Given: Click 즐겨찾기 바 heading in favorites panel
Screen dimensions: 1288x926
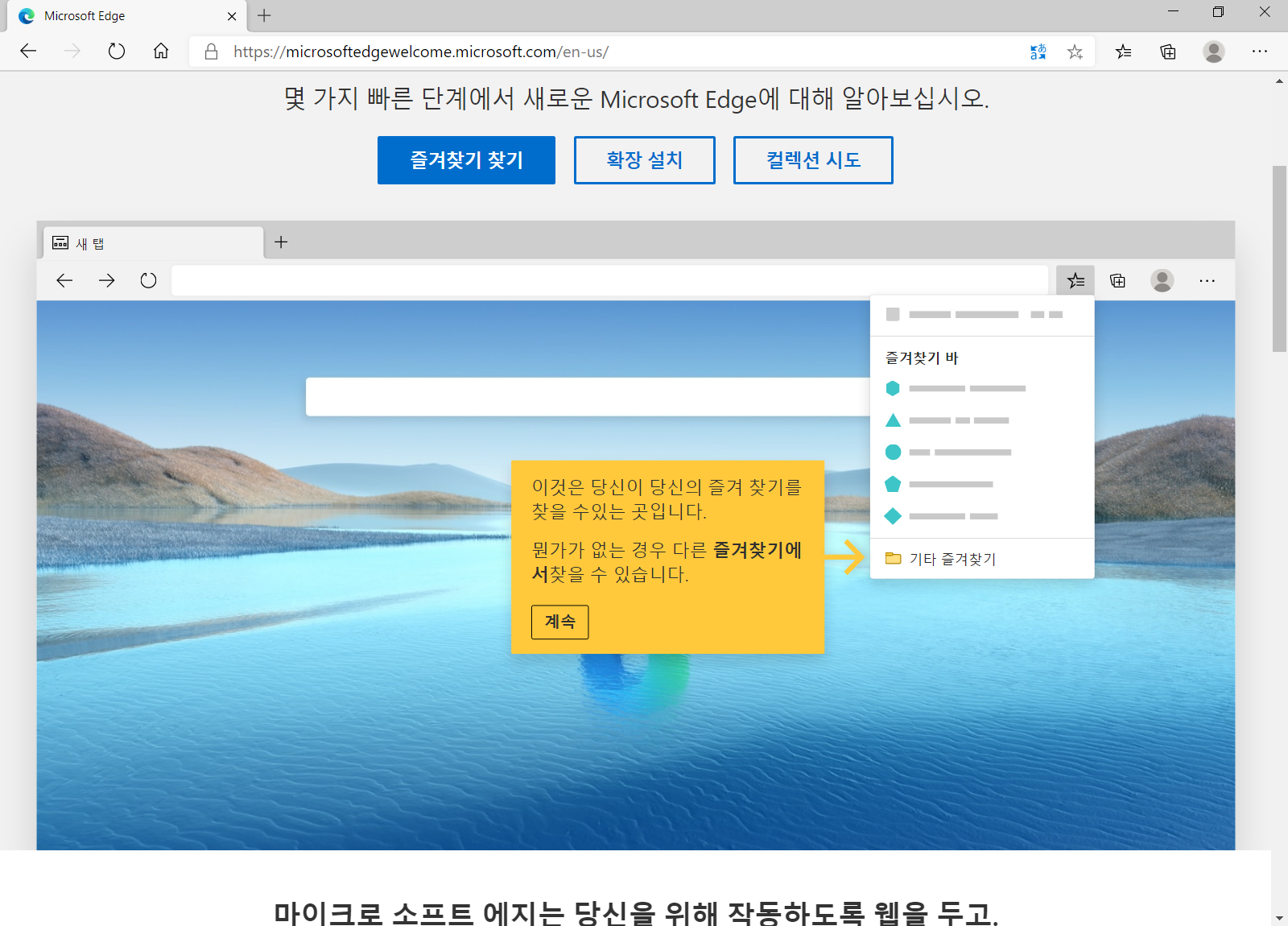Looking at the screenshot, I should [922, 358].
